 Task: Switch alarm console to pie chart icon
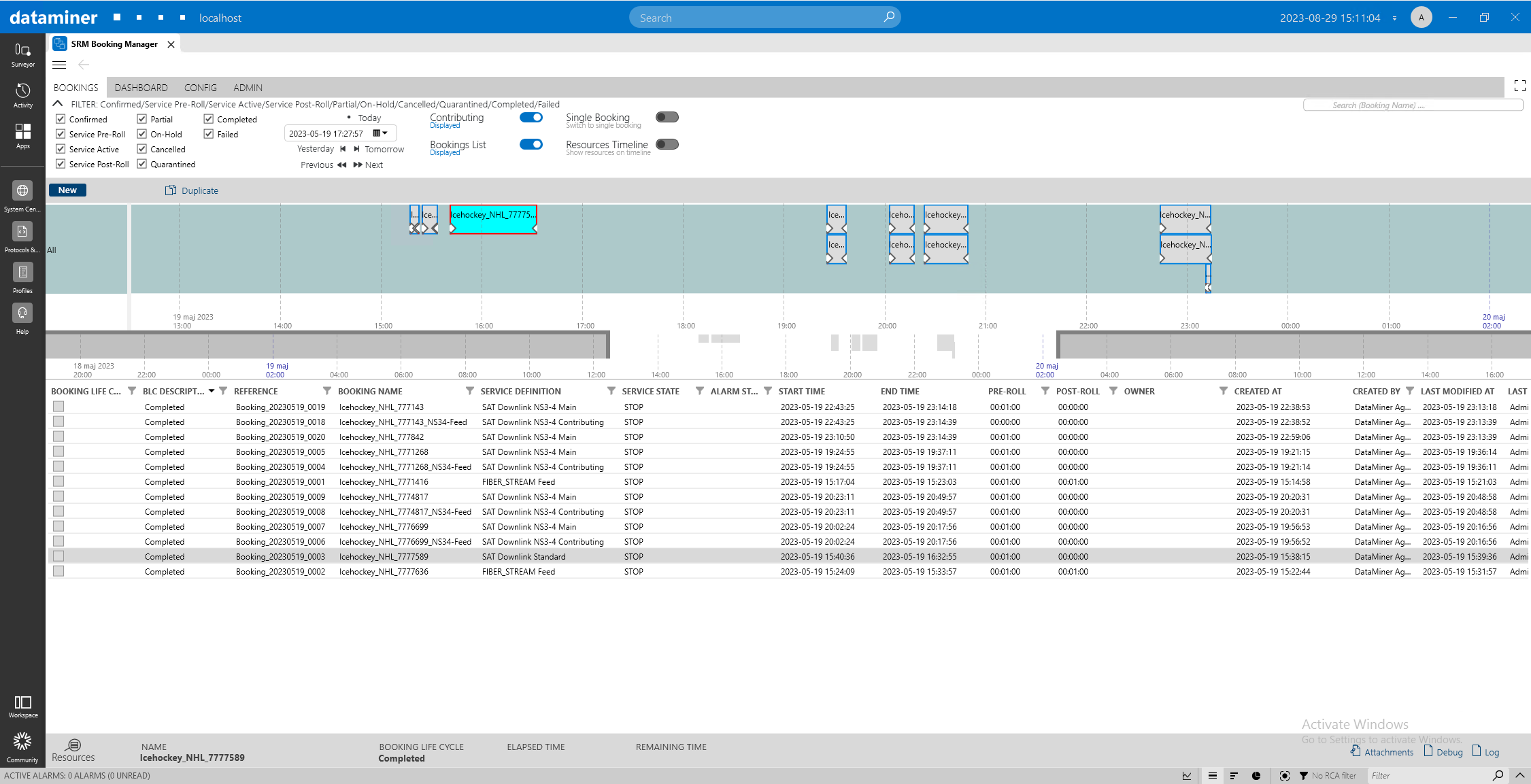(x=1256, y=776)
